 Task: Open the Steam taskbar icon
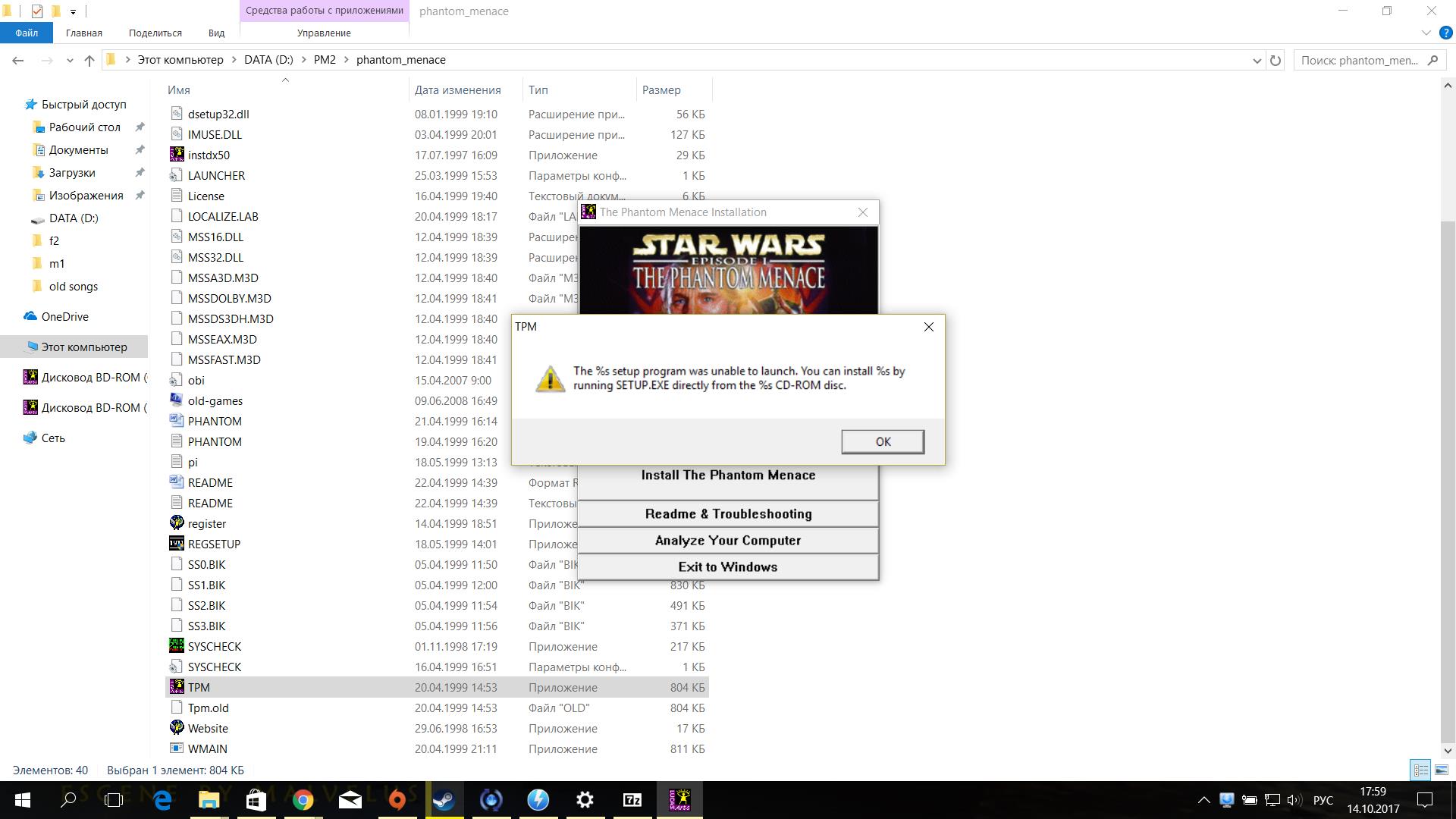(444, 799)
